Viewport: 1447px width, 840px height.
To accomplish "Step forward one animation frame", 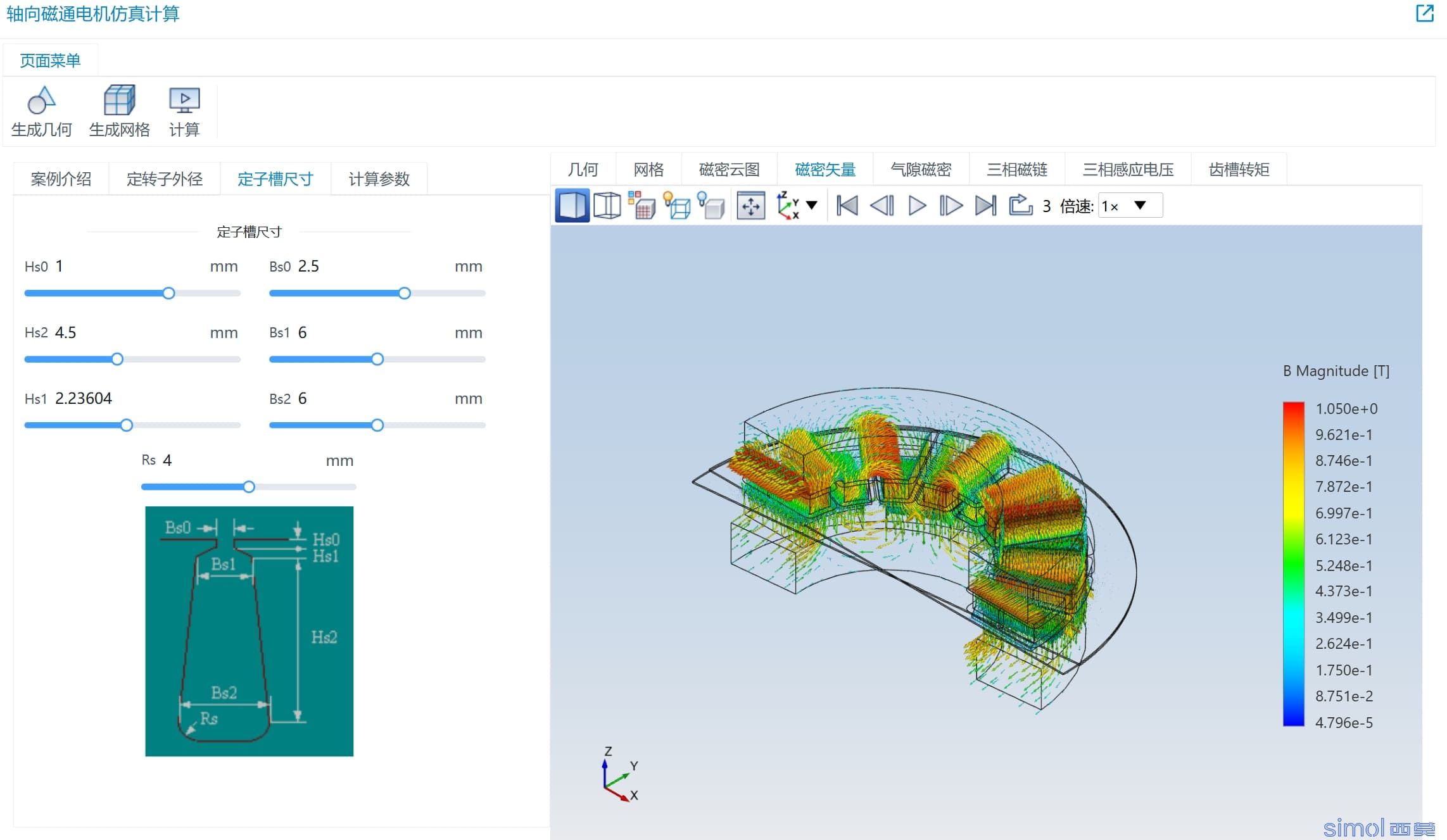I will [x=951, y=206].
